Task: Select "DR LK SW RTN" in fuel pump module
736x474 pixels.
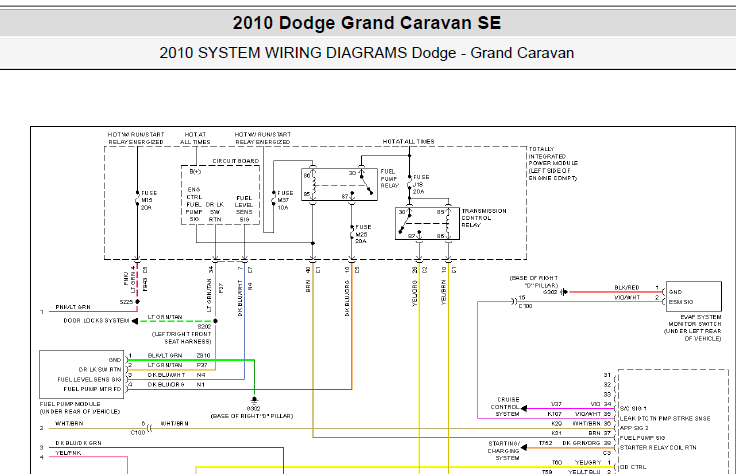Action: 100,369
